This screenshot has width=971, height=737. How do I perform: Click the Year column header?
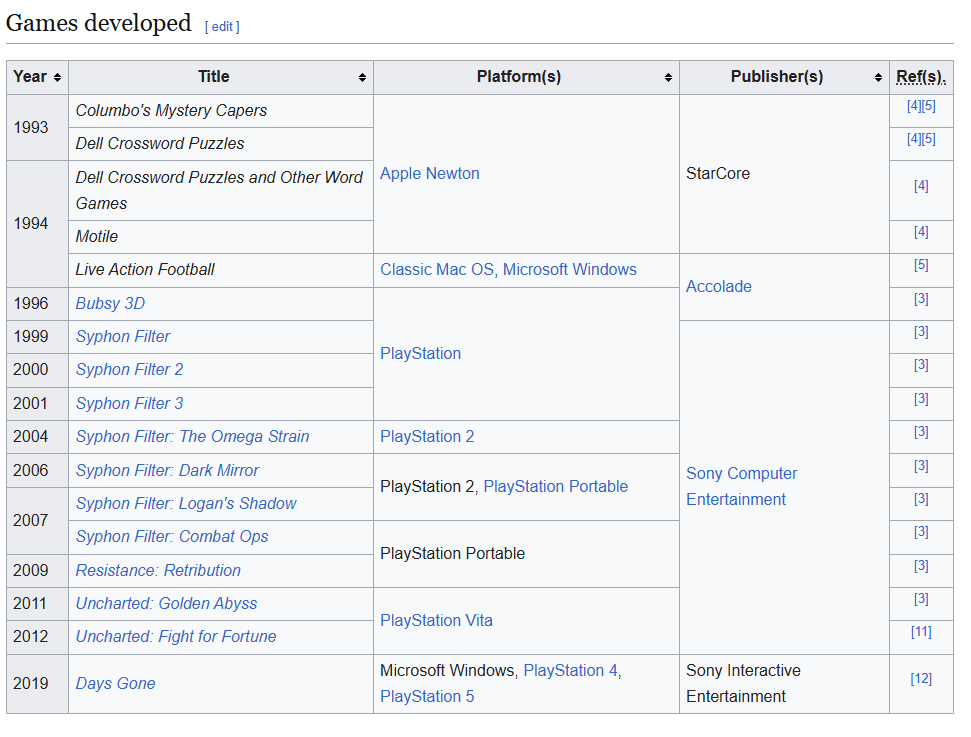coord(37,77)
